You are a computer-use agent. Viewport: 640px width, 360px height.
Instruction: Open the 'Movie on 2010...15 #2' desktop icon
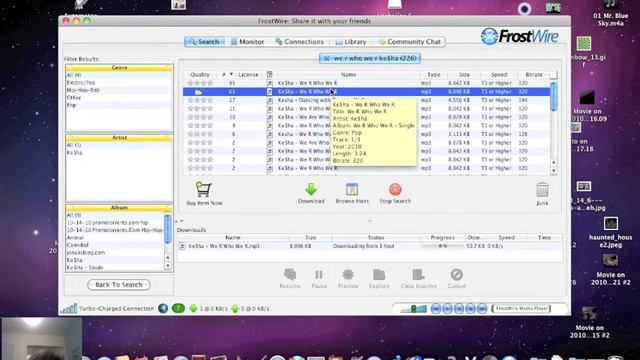coord(589,322)
